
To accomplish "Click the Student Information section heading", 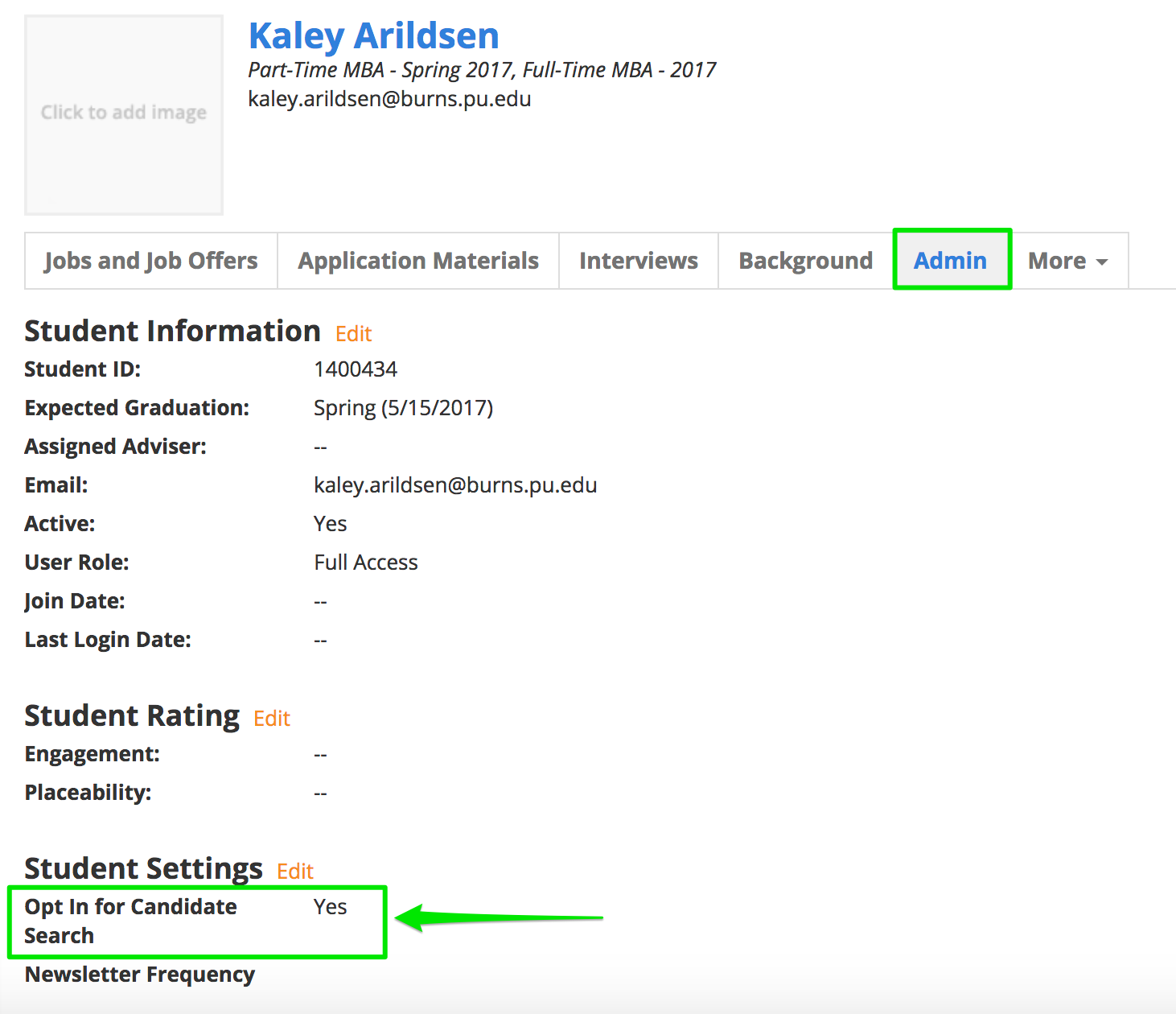I will (x=172, y=332).
